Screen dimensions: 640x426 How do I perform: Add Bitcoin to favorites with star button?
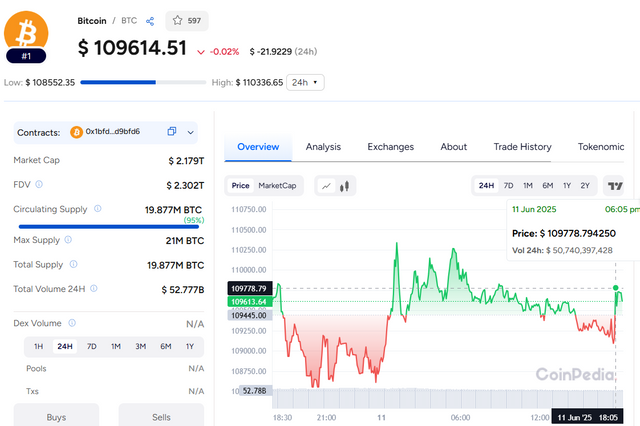point(187,21)
